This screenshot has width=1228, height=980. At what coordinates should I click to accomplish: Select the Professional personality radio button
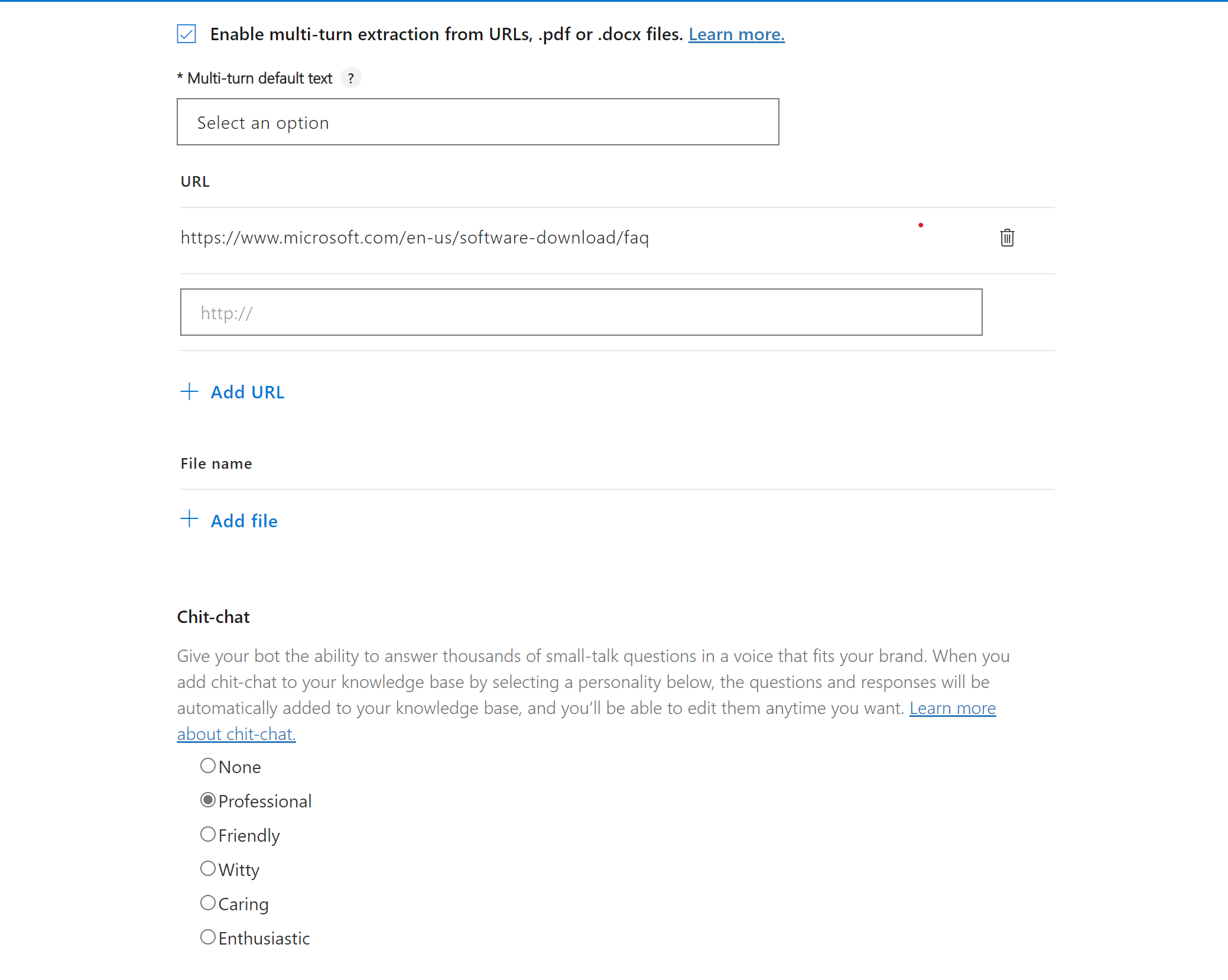pyautogui.click(x=208, y=800)
